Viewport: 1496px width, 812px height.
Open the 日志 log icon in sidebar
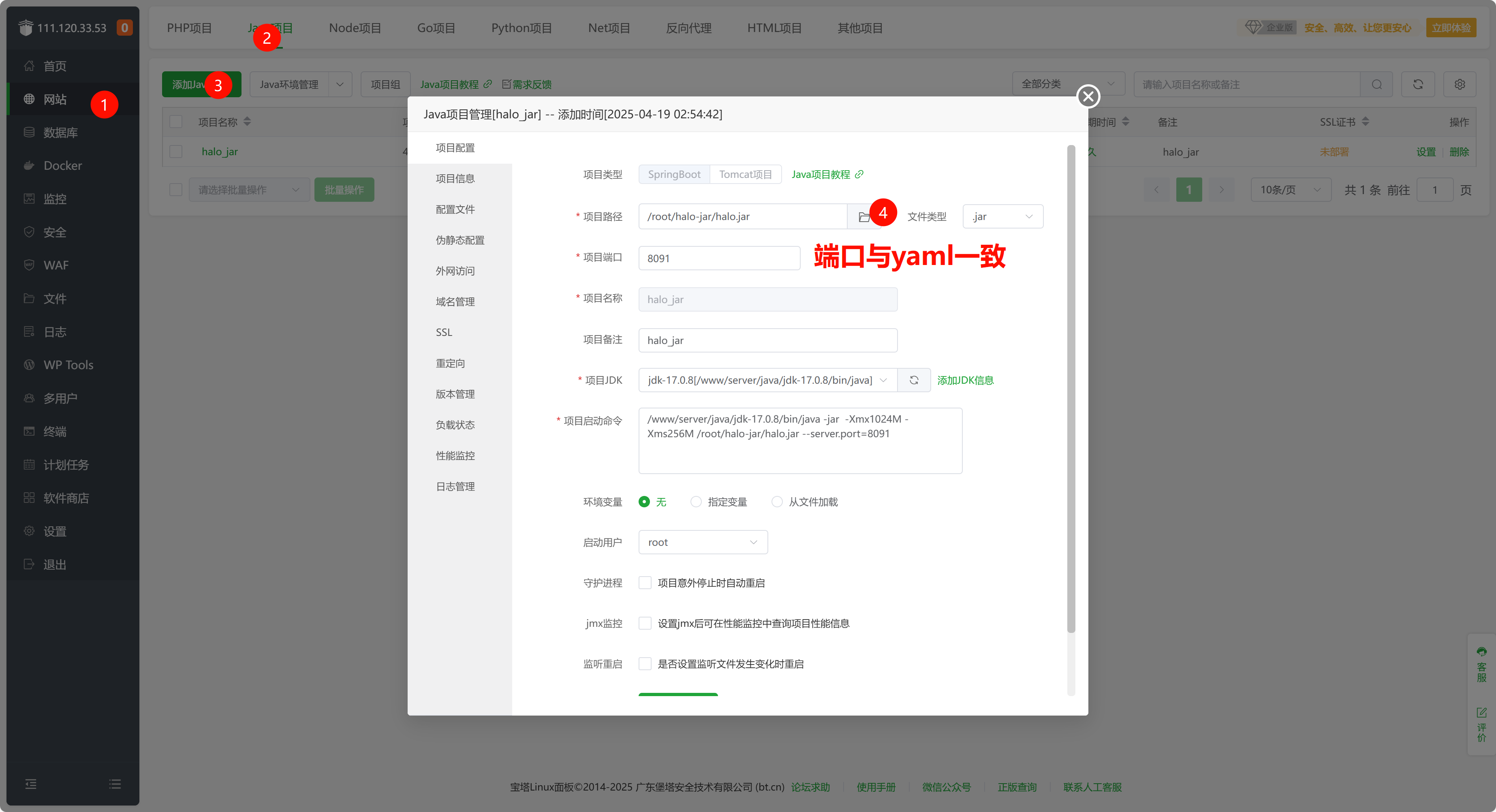pyautogui.click(x=29, y=332)
